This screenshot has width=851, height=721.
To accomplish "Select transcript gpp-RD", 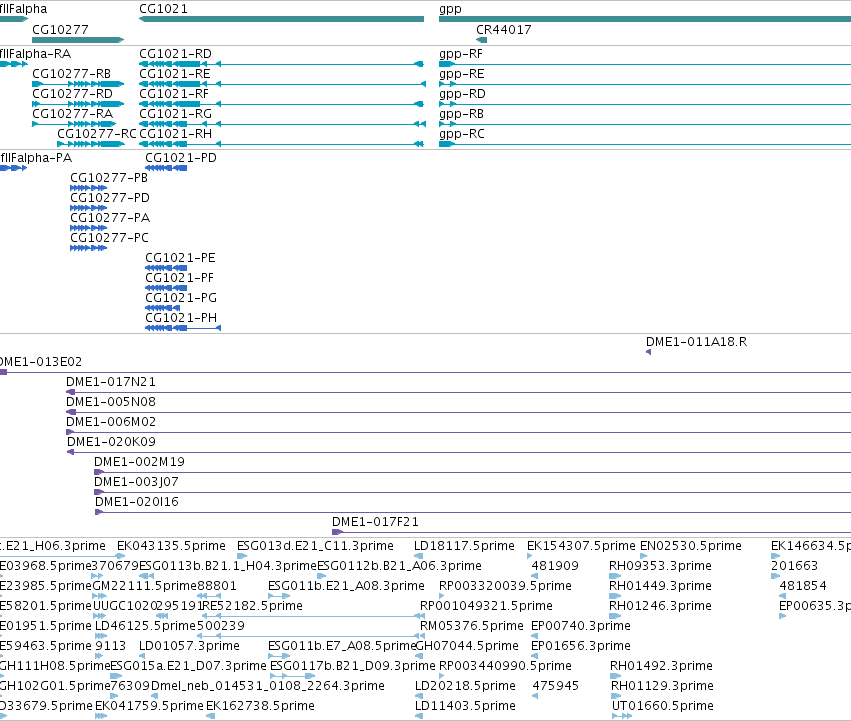I will pyautogui.click(x=645, y=104).
